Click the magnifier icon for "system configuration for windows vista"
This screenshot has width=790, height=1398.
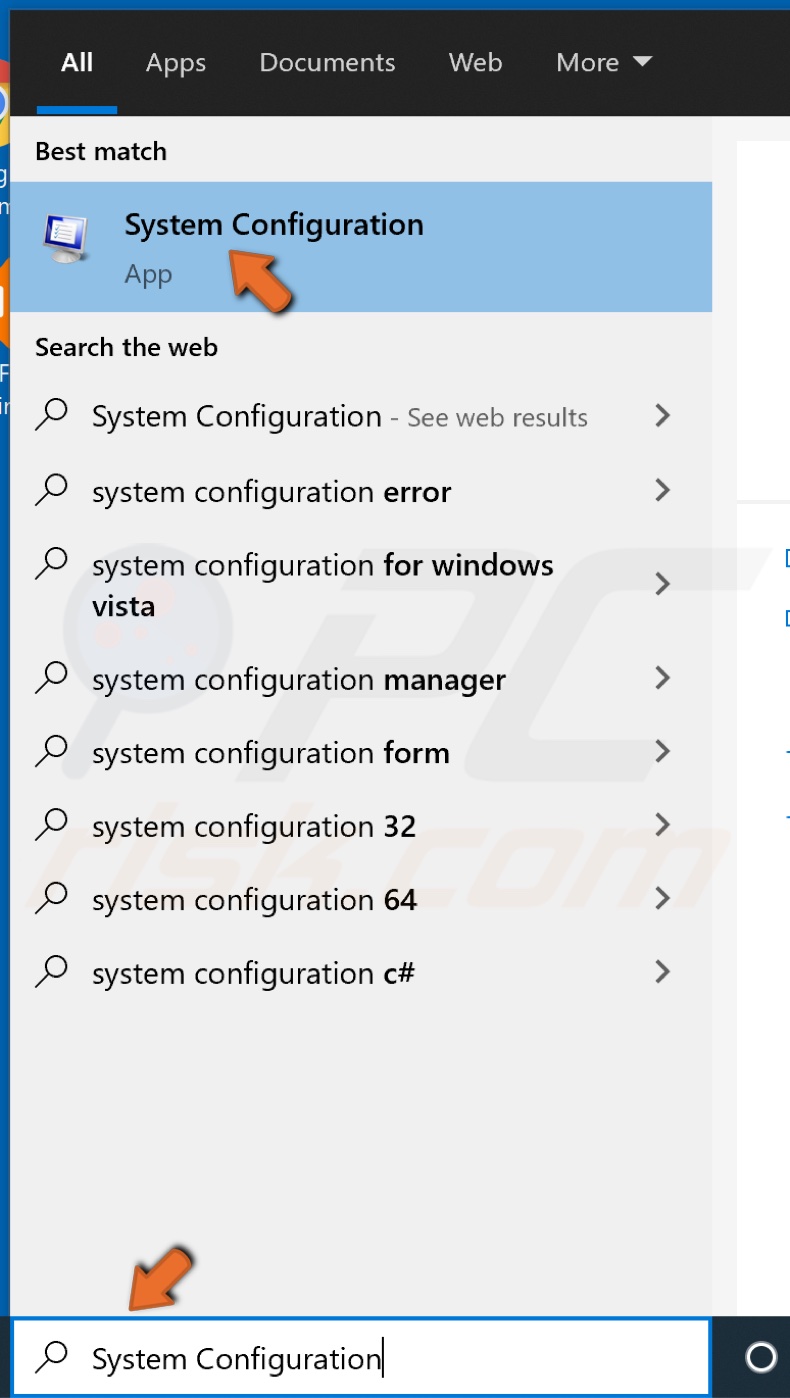(x=52, y=565)
